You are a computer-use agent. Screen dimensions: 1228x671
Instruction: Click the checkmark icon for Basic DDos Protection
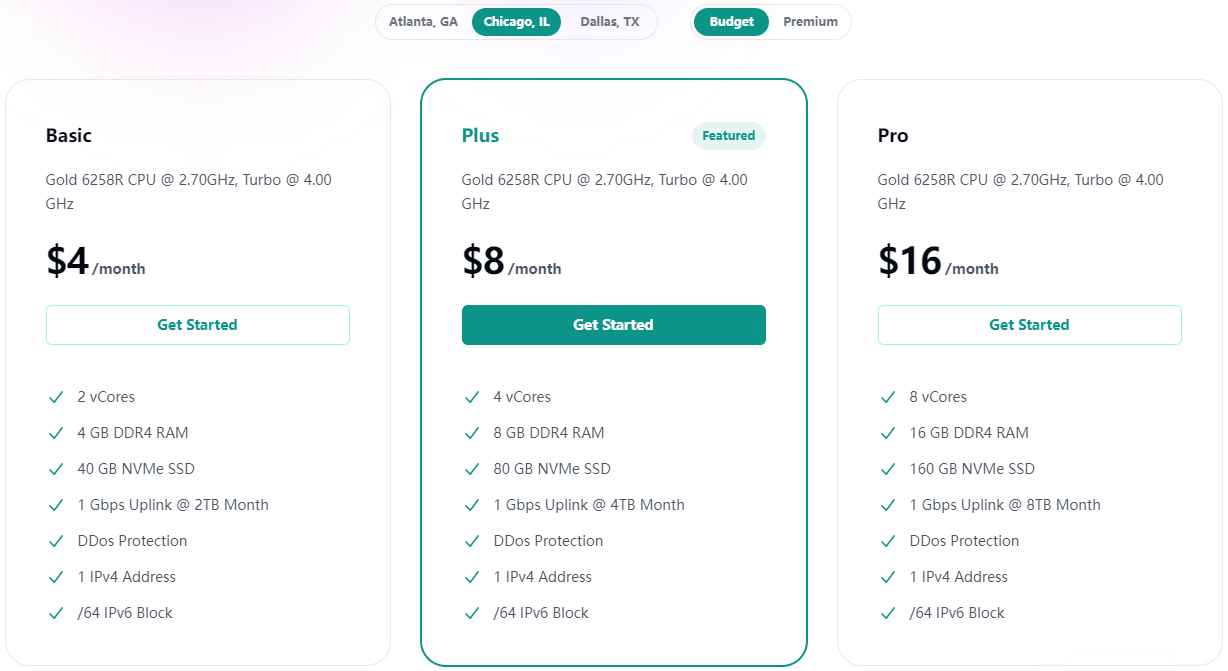[x=56, y=541]
